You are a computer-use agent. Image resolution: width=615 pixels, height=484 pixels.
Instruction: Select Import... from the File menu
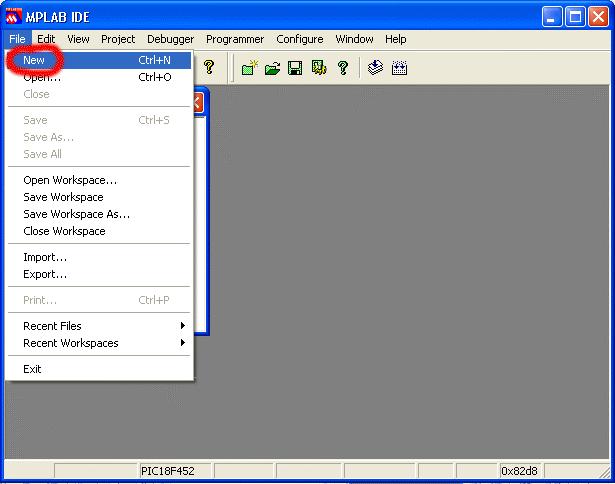tap(100, 257)
